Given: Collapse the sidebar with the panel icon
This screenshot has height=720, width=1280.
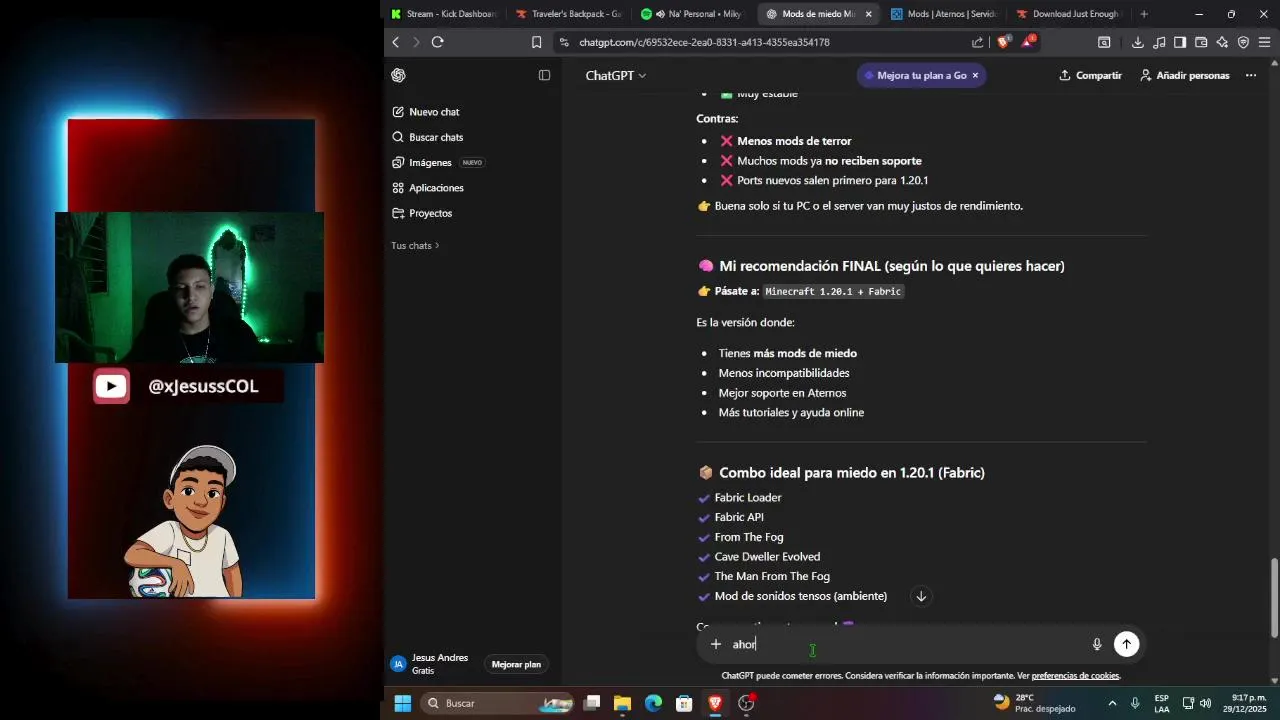Looking at the screenshot, I should (544, 75).
